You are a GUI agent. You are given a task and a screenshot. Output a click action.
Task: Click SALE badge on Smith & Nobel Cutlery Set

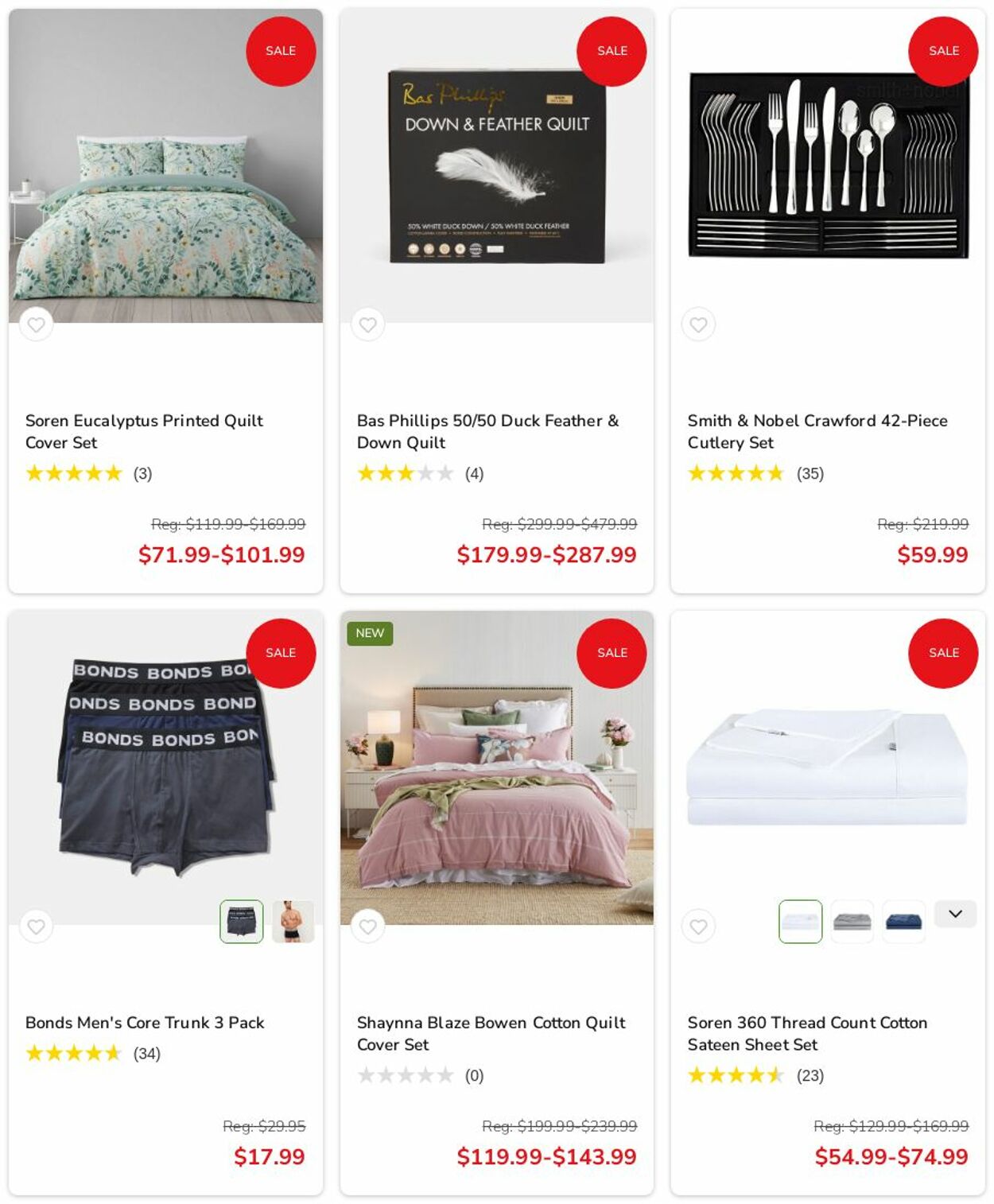click(x=943, y=51)
